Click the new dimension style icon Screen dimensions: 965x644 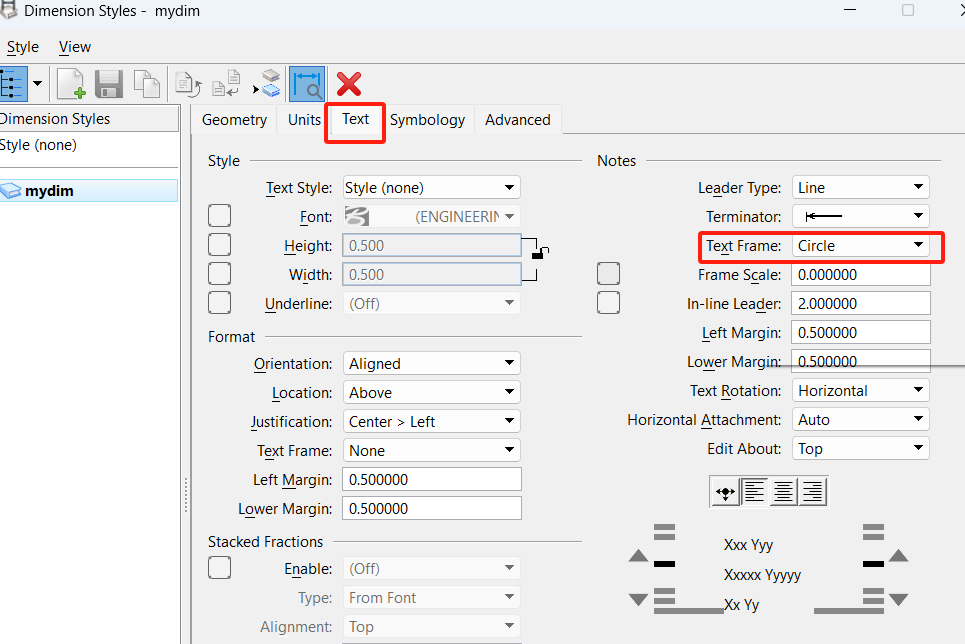click(x=70, y=84)
